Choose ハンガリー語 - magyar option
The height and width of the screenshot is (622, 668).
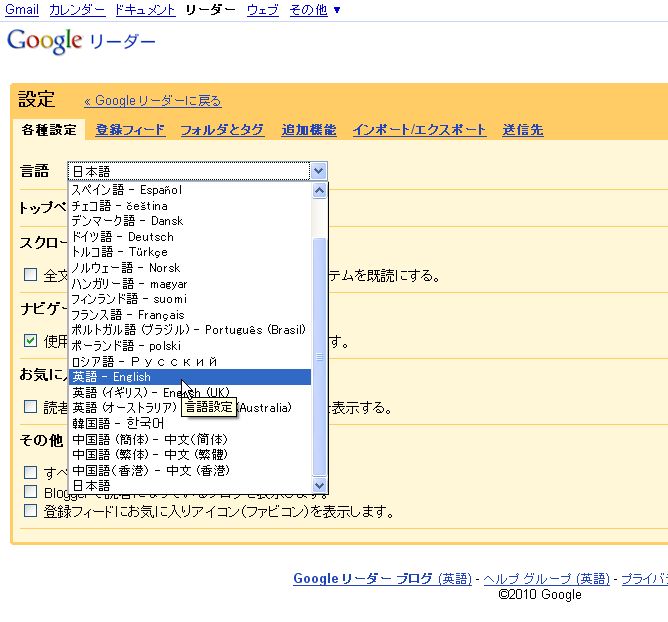190,283
